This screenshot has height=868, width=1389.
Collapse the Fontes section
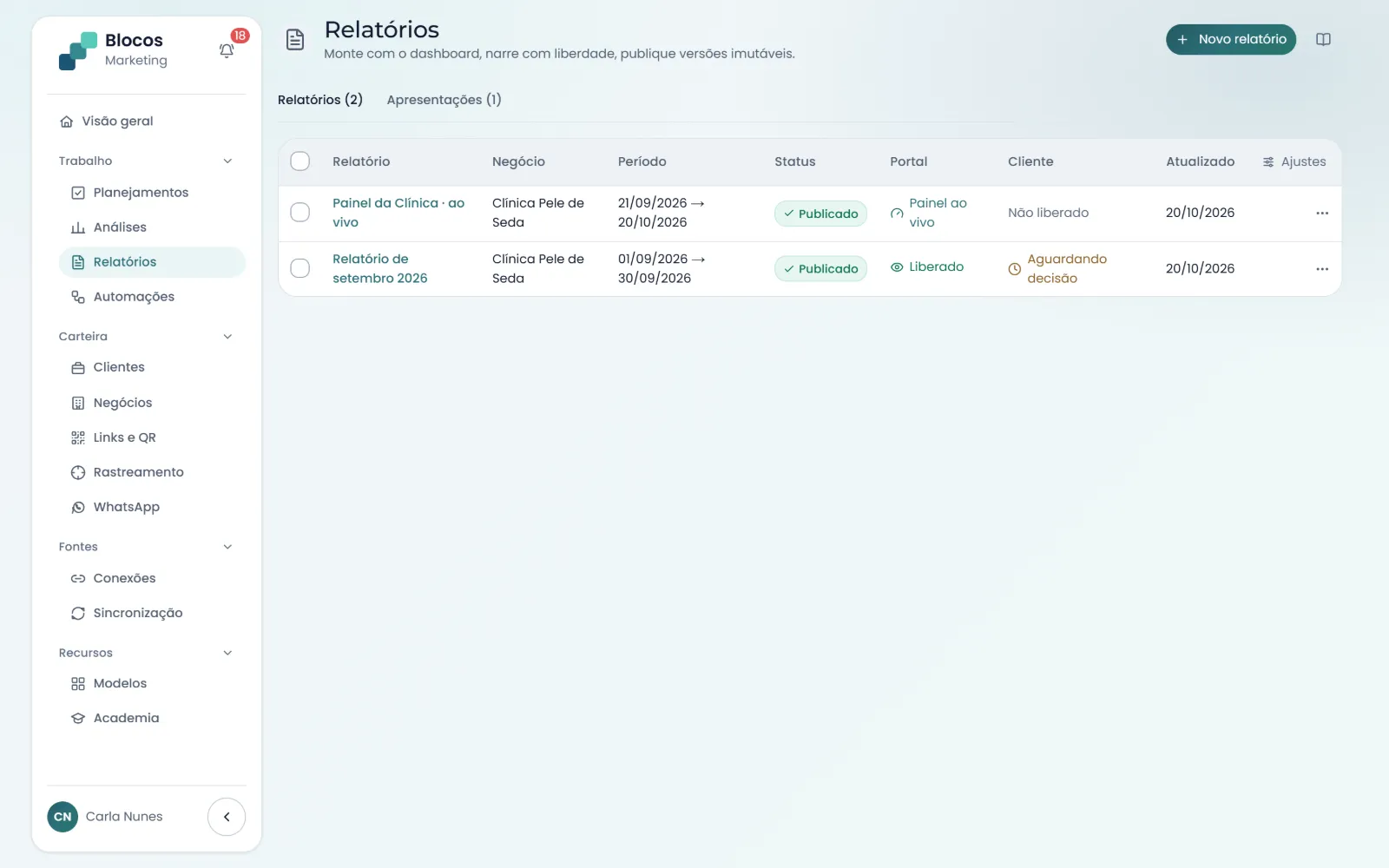(227, 547)
